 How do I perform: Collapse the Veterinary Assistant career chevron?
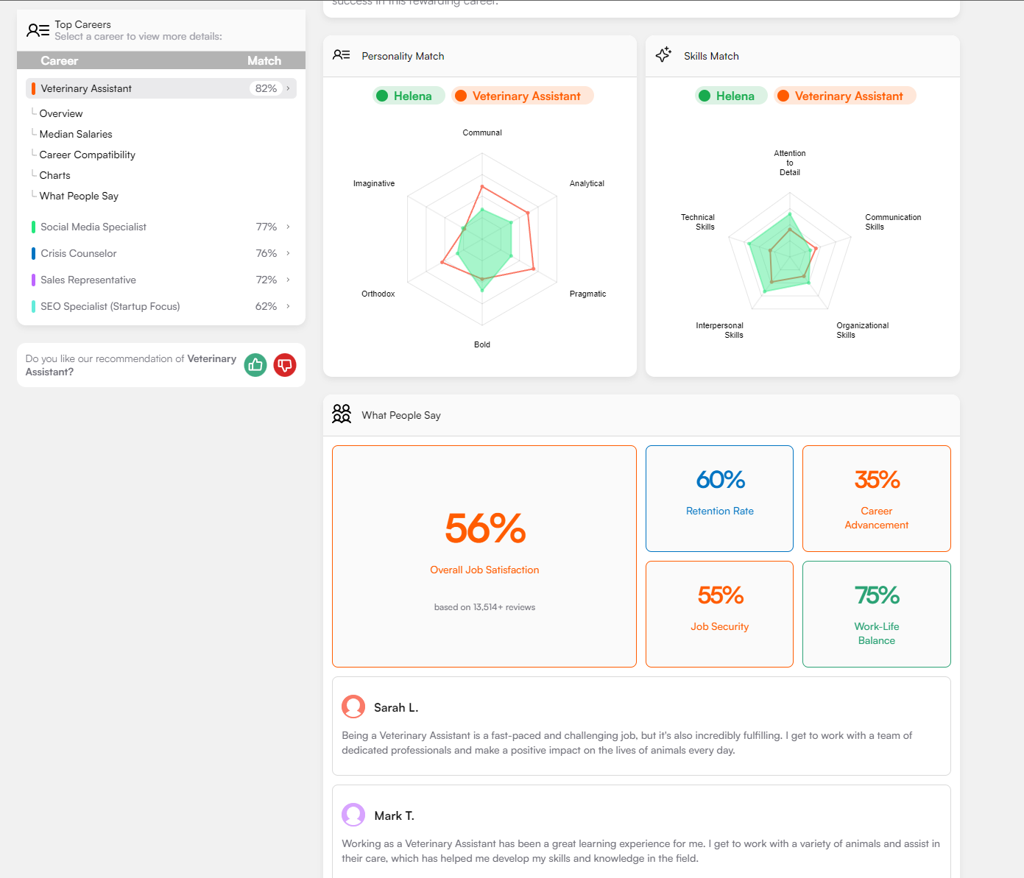(x=288, y=89)
